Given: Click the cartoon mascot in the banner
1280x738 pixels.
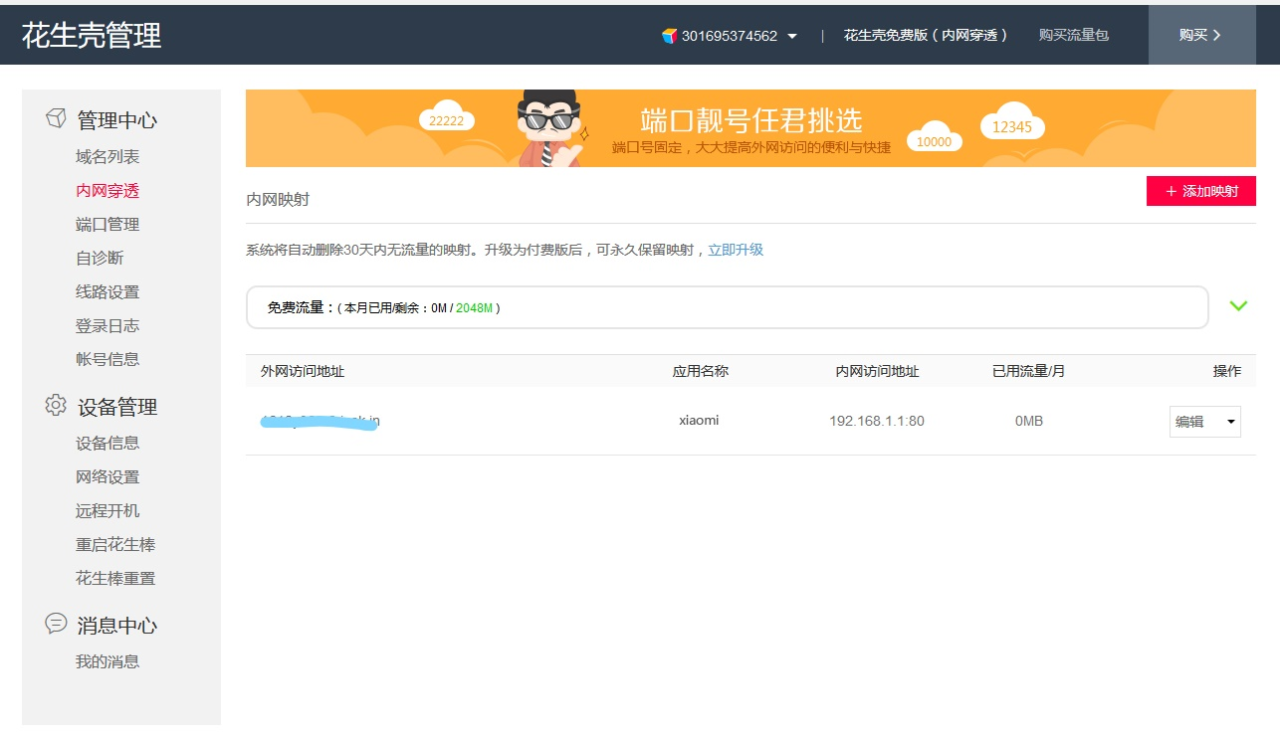Looking at the screenshot, I should 550,127.
